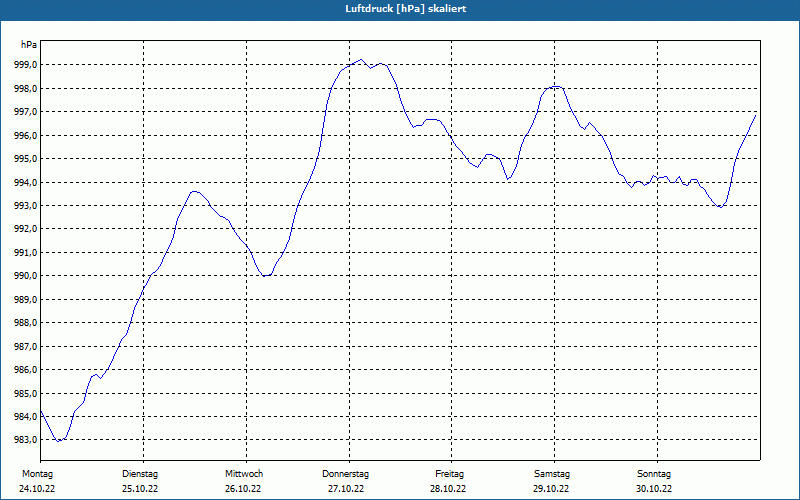Click the 990,0 y-axis value

tap(26, 276)
